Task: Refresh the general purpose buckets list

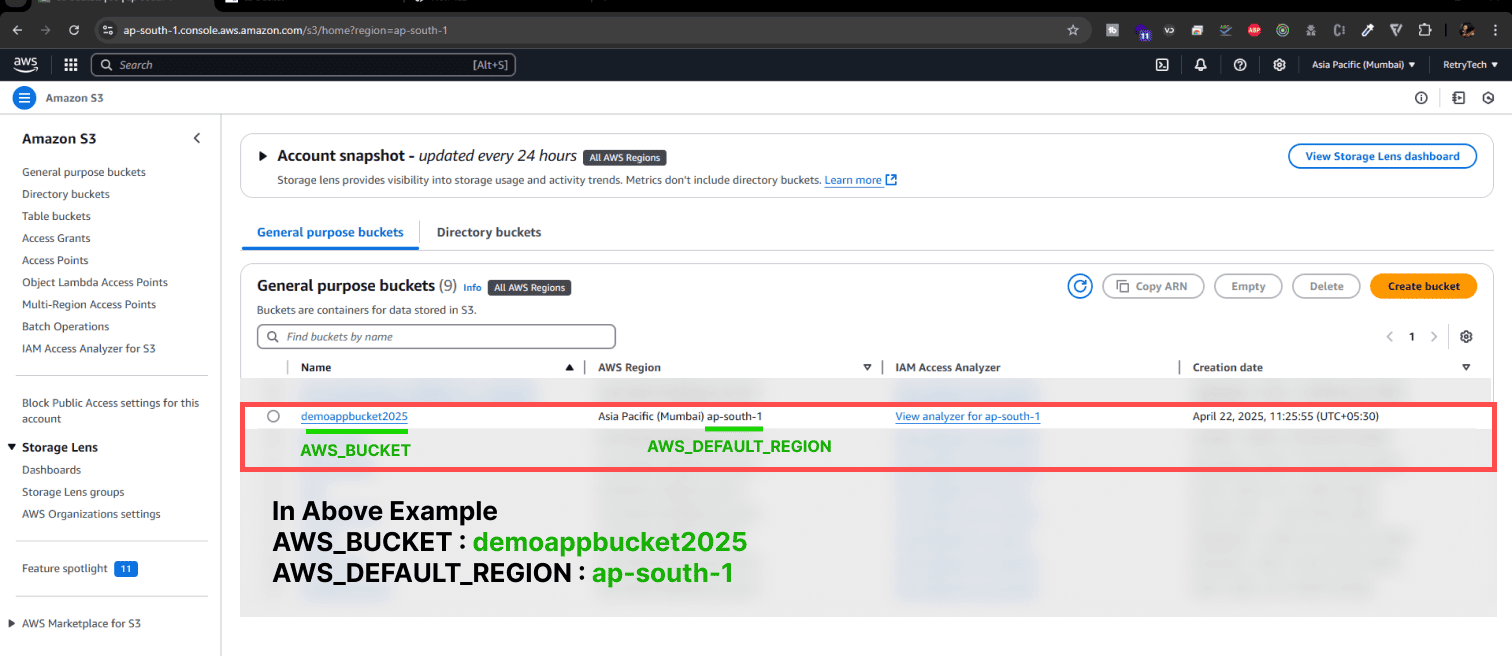Action: click(1080, 286)
